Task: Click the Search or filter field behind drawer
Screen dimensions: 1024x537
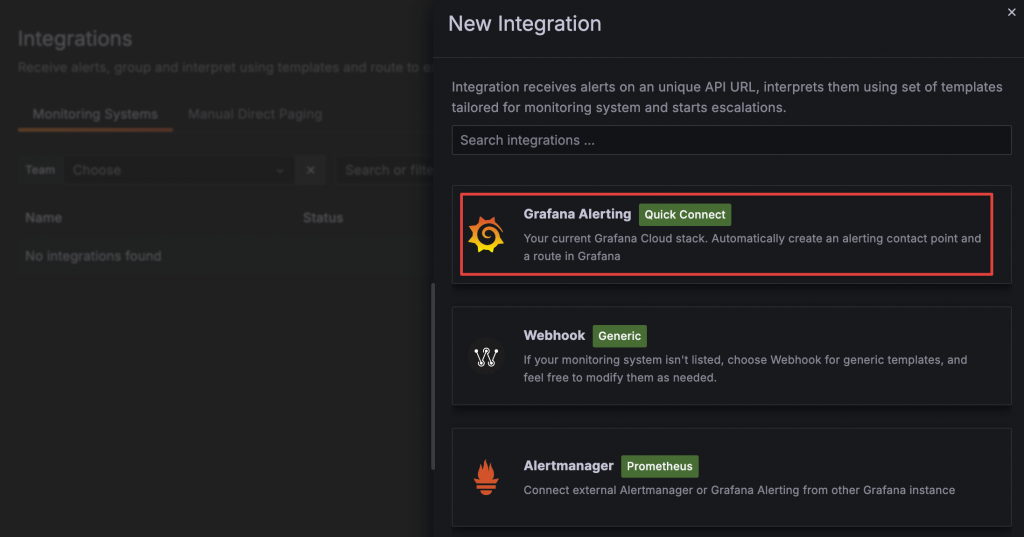Action: point(385,170)
